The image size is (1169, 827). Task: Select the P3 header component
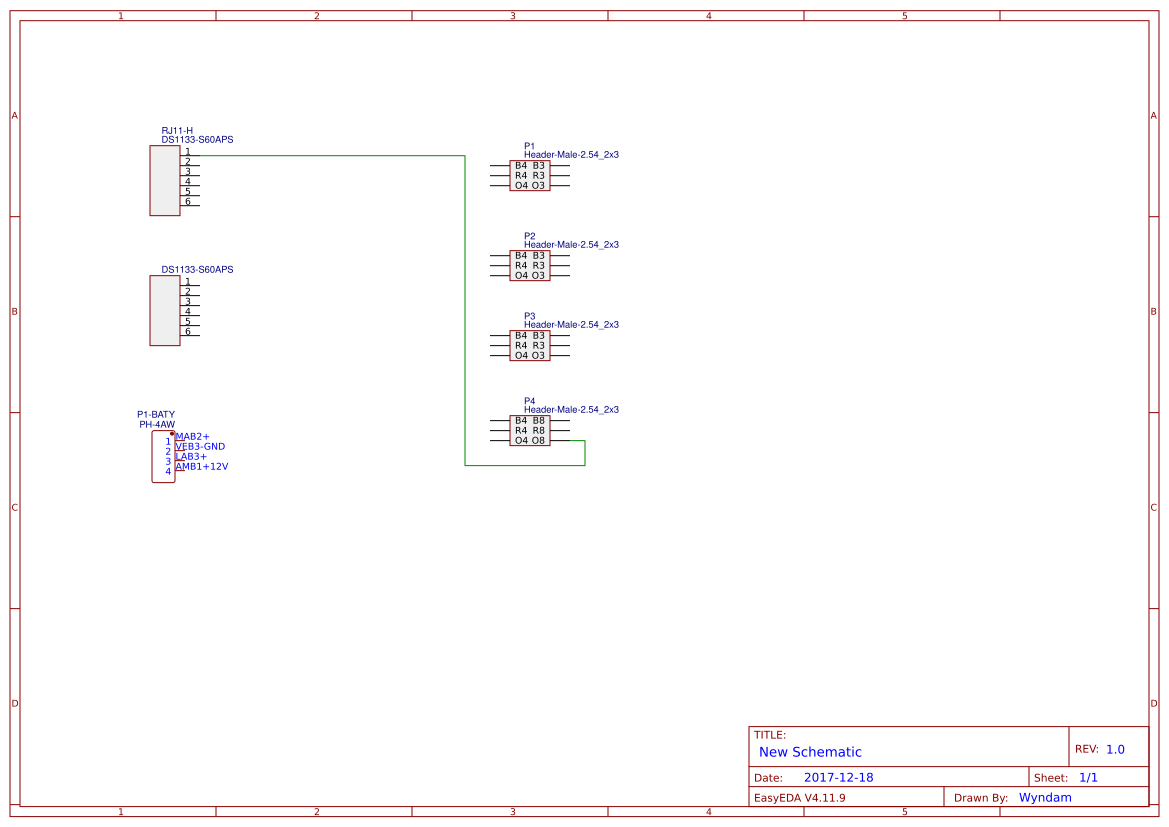coord(528,345)
